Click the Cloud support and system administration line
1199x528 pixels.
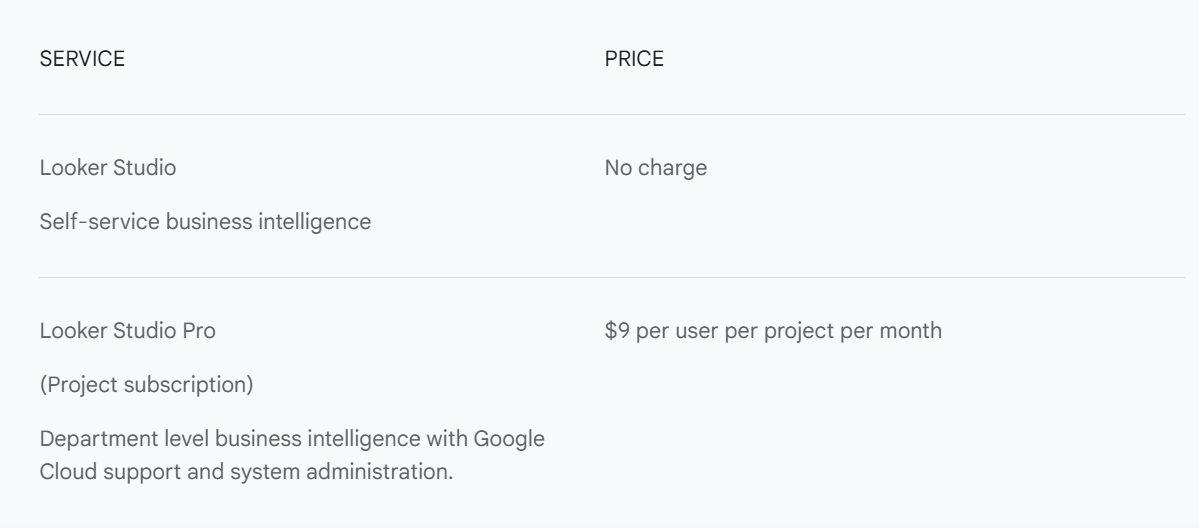point(246,471)
